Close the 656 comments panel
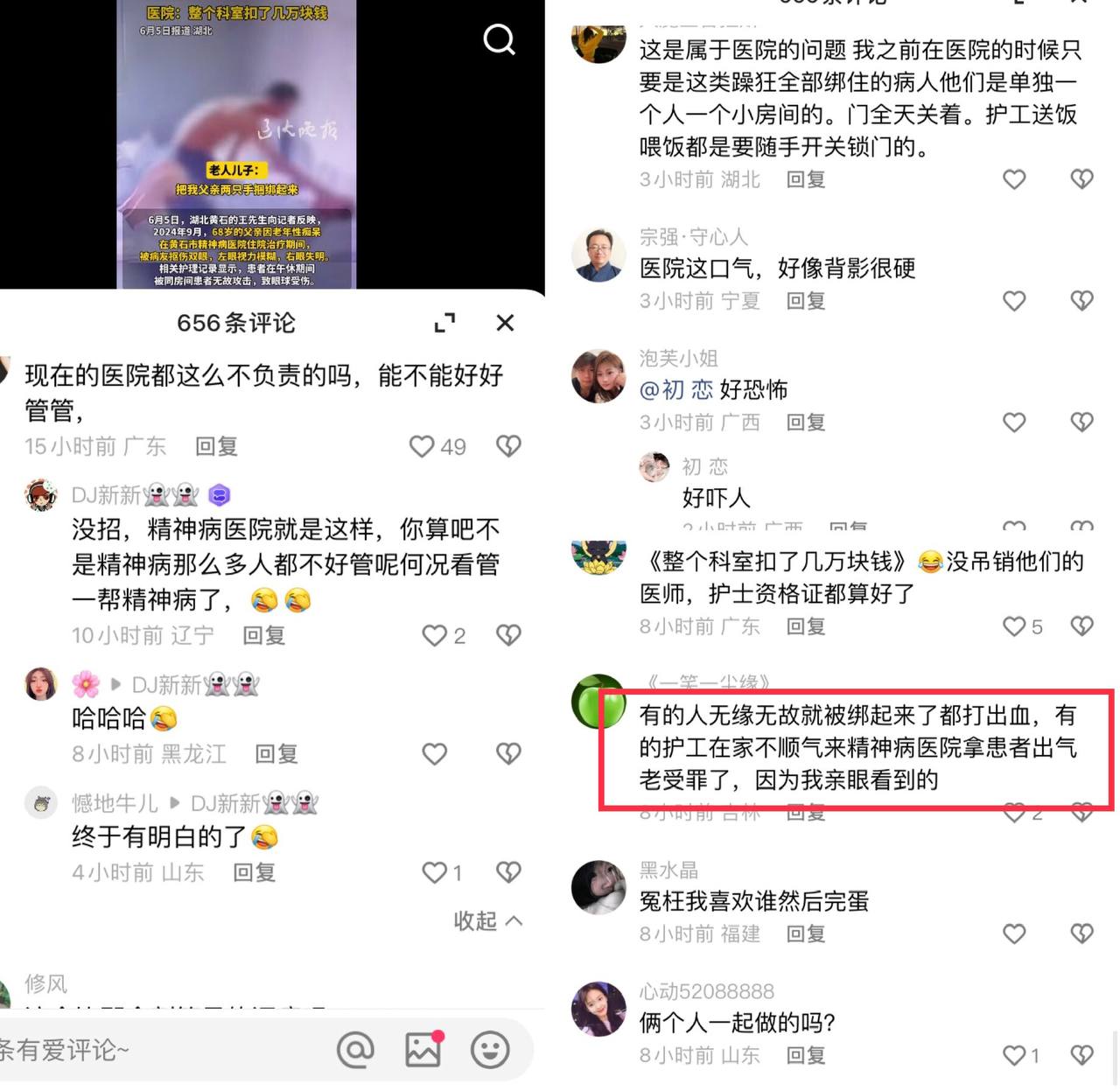The width and height of the screenshot is (1120, 1091). click(x=505, y=323)
